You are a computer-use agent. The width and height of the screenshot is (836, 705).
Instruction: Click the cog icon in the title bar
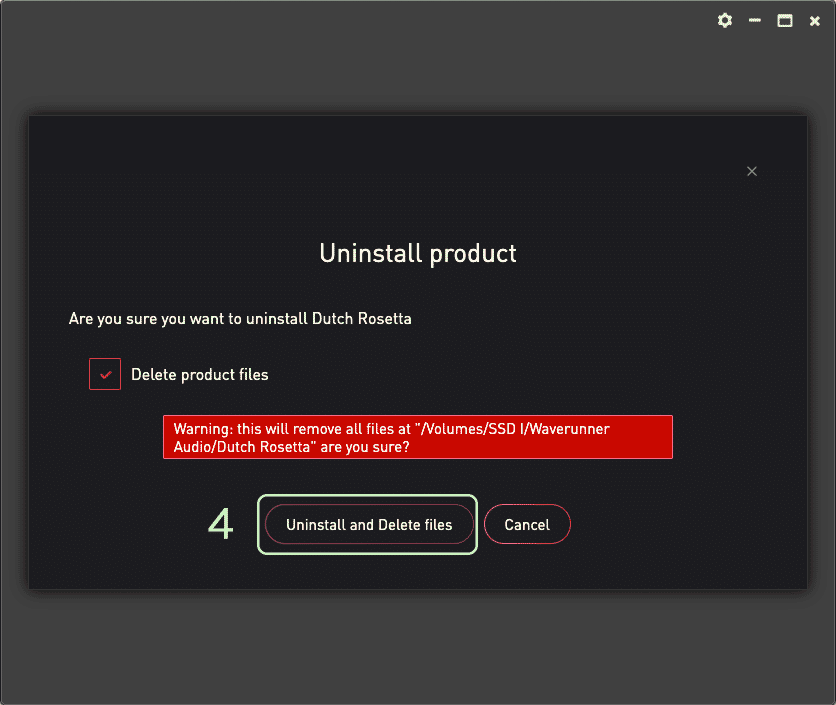725,21
